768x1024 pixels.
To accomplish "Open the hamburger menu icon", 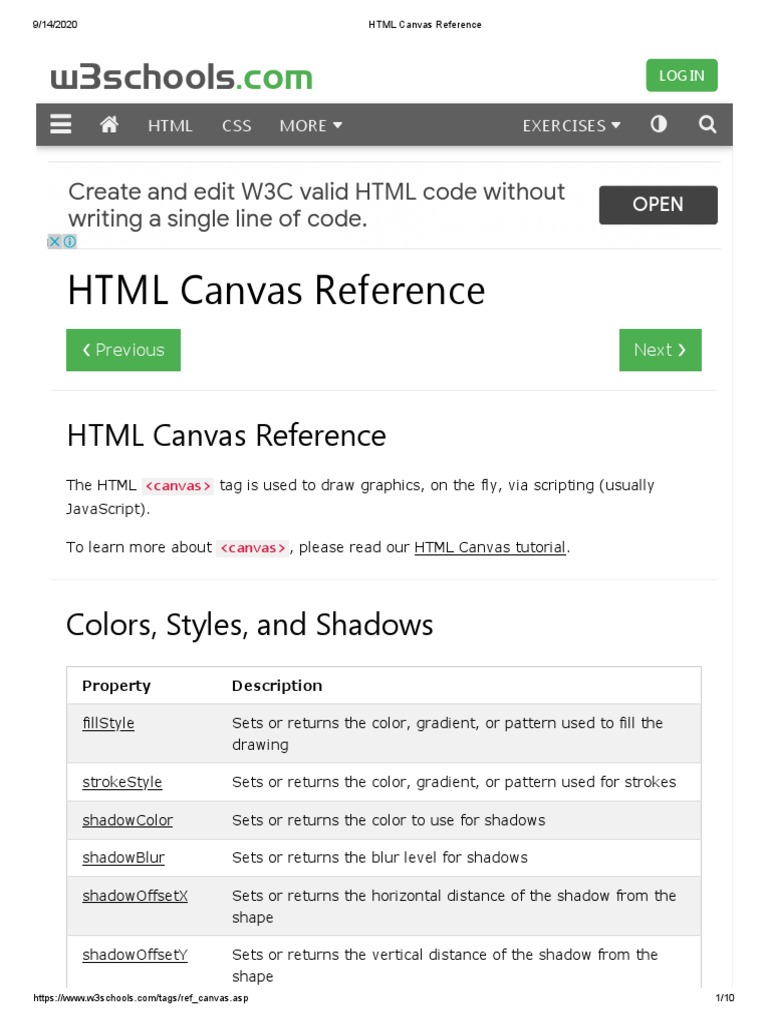I will coord(61,125).
